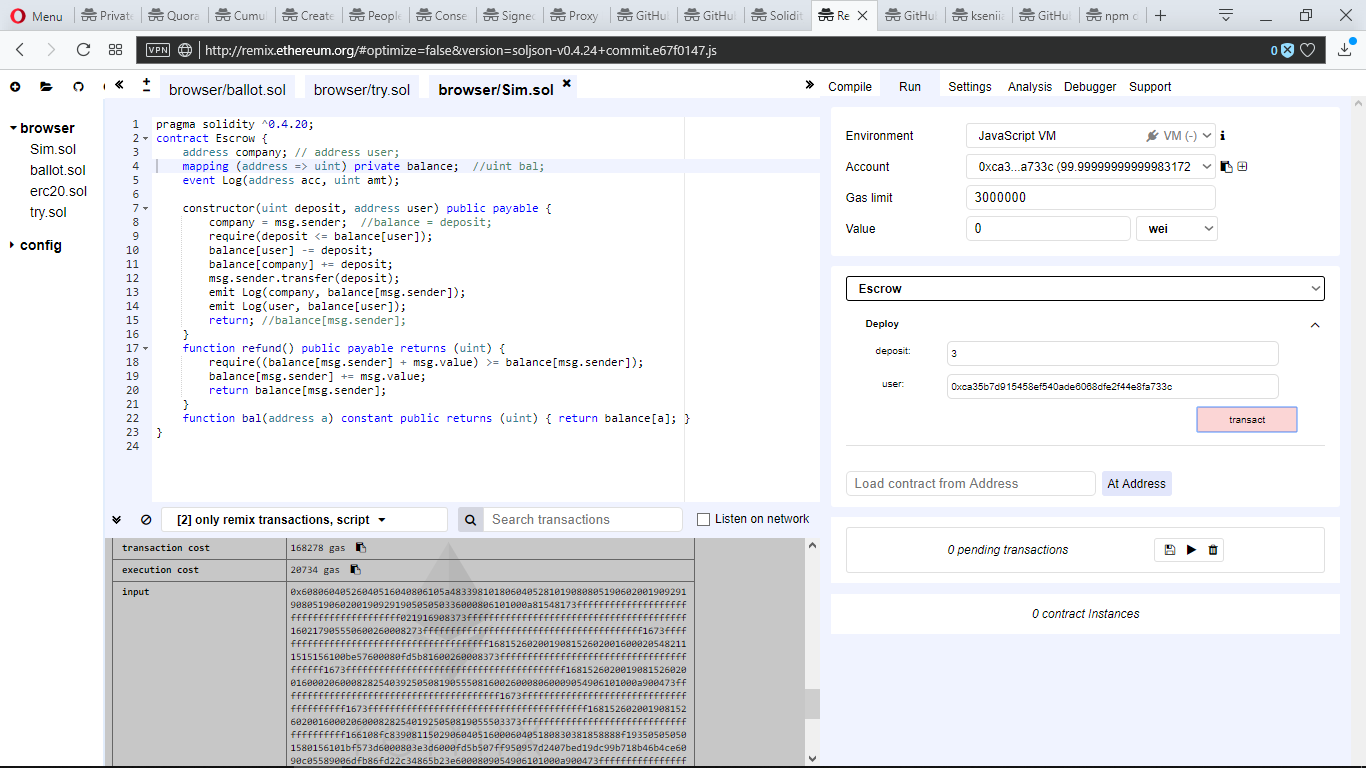Switch to the browser/ballot.sol editor tab
Screen dimensions: 1366x768
coord(227,90)
